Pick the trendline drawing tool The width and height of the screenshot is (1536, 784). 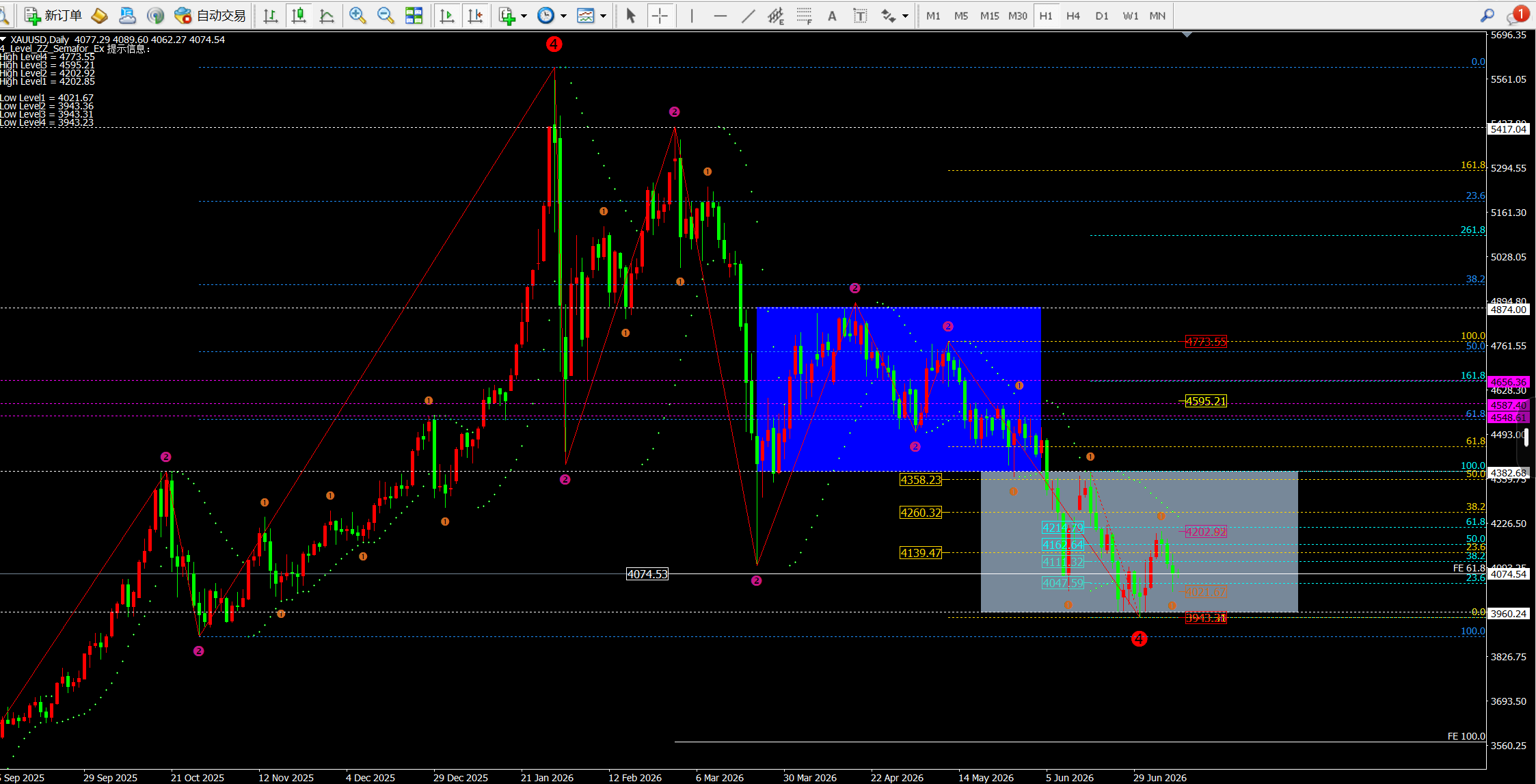pyautogui.click(x=749, y=15)
